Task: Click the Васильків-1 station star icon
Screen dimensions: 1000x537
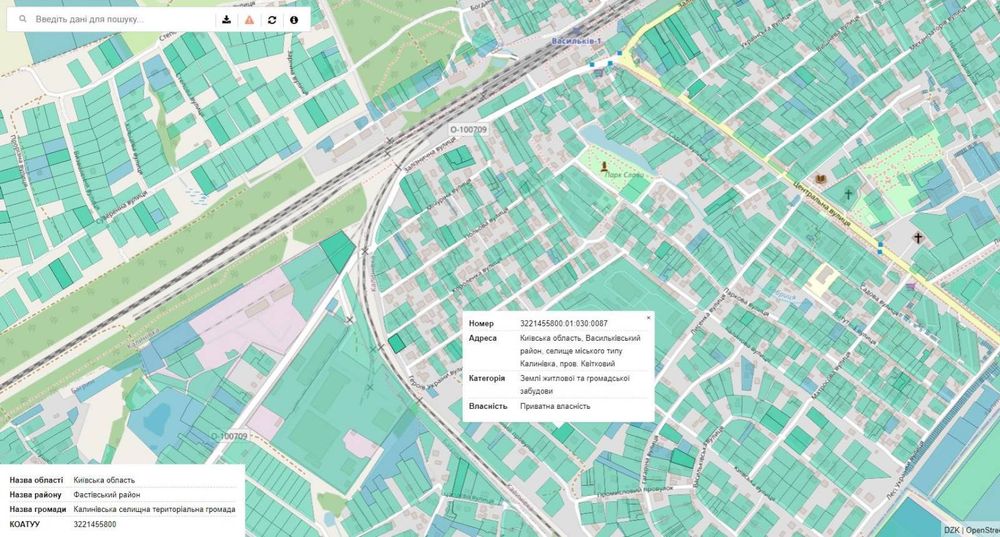Action: [577, 31]
